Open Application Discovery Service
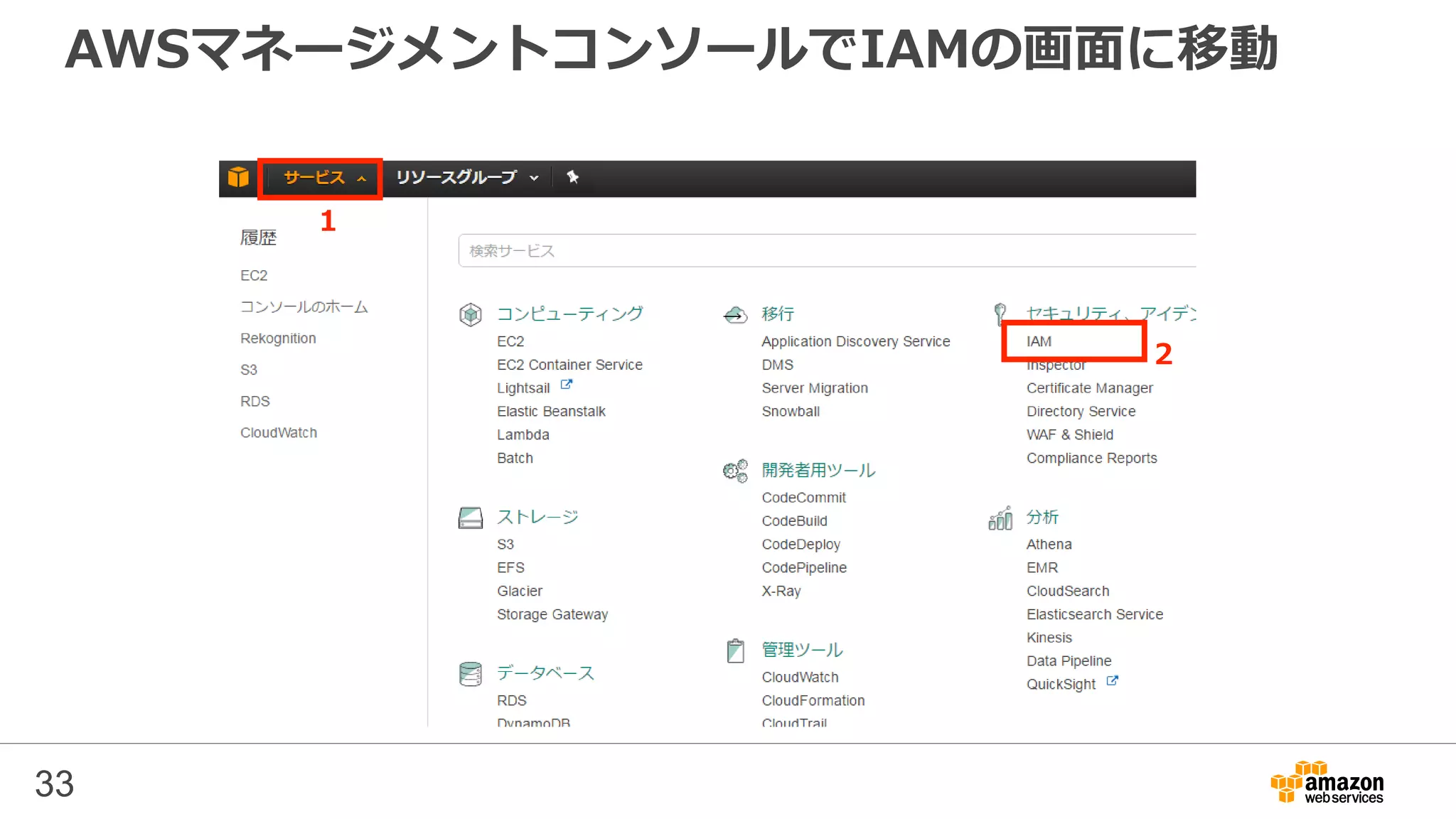The height and width of the screenshot is (819, 1456). pos(856,341)
